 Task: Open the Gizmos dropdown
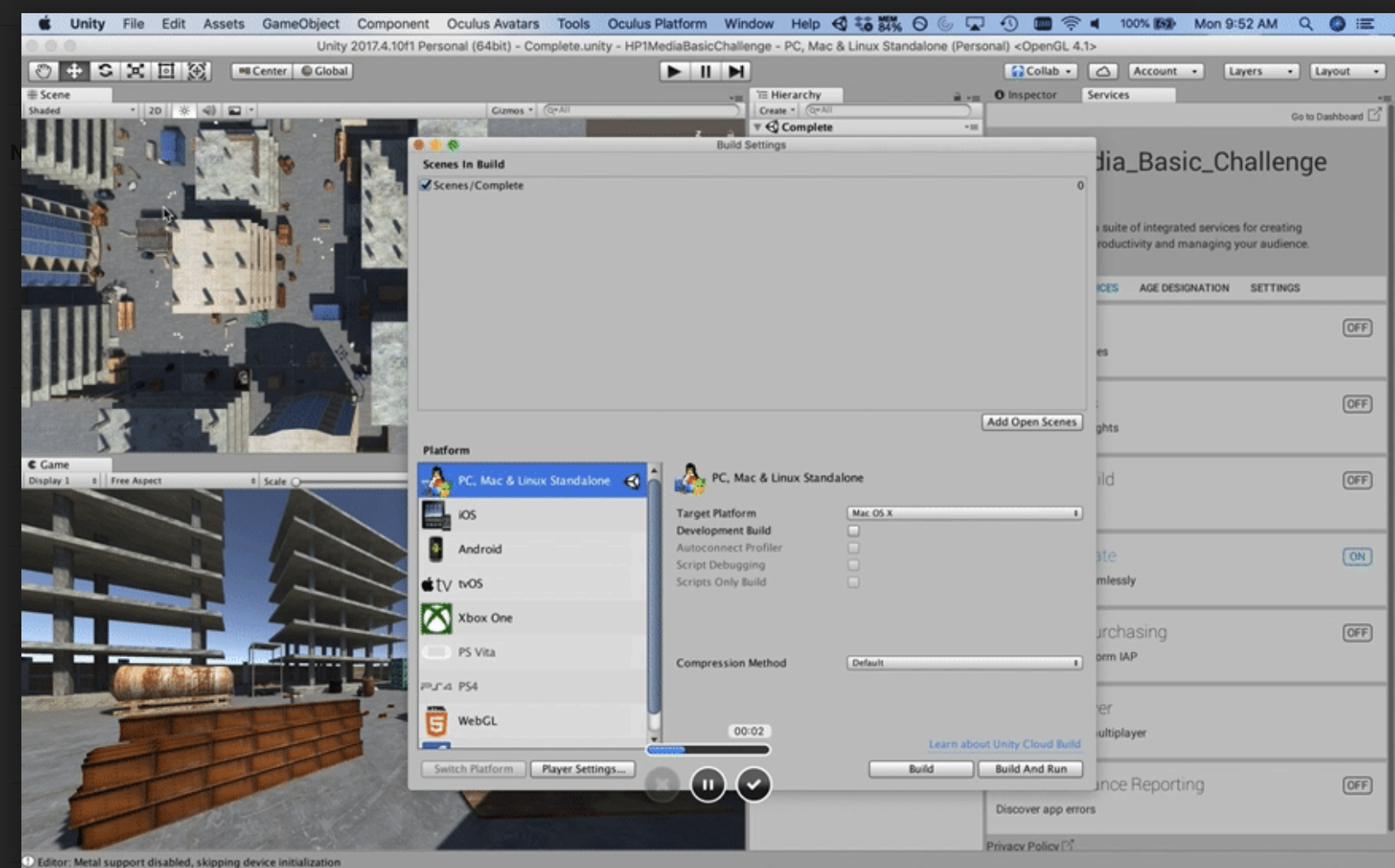[512, 110]
